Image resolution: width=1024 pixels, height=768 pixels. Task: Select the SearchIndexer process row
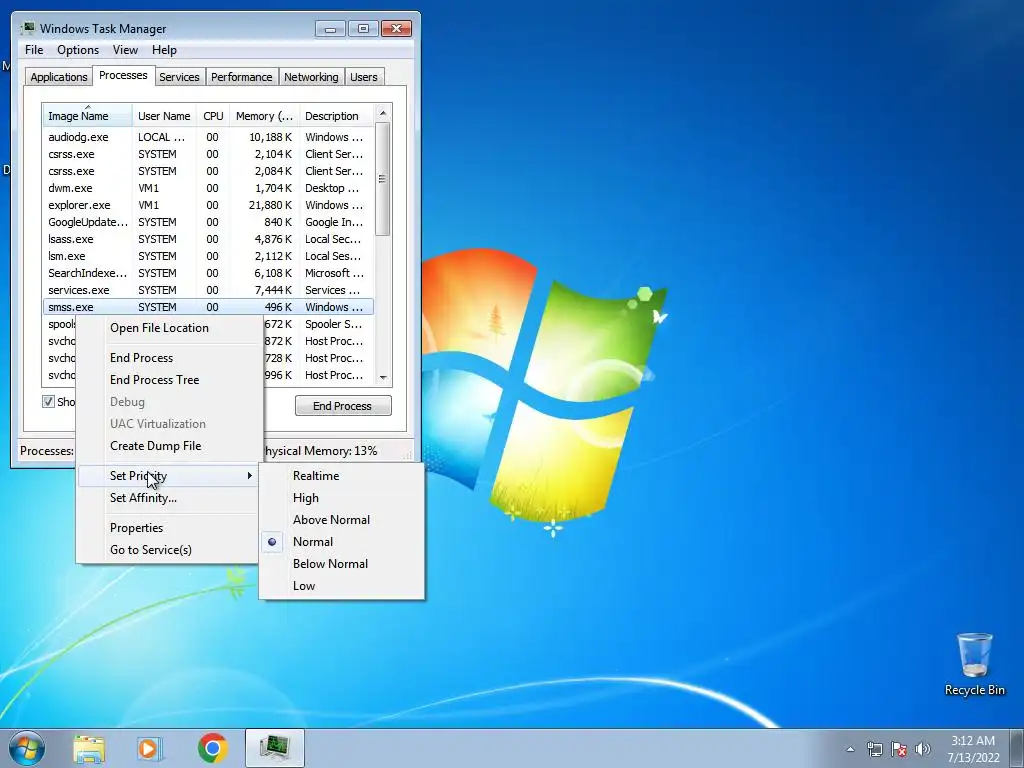pyautogui.click(x=208, y=273)
